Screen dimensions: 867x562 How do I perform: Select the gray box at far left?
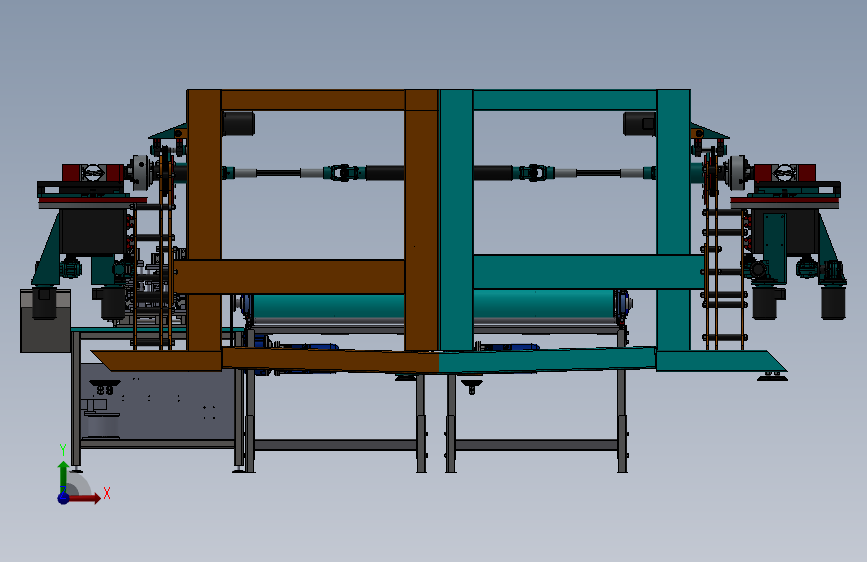click(x=45, y=321)
